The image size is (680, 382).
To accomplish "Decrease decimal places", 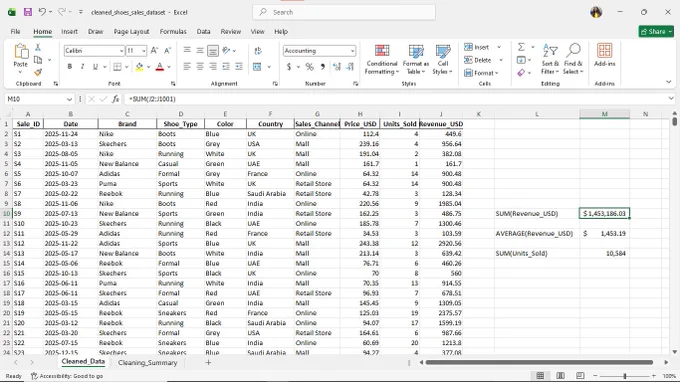I will [350, 67].
